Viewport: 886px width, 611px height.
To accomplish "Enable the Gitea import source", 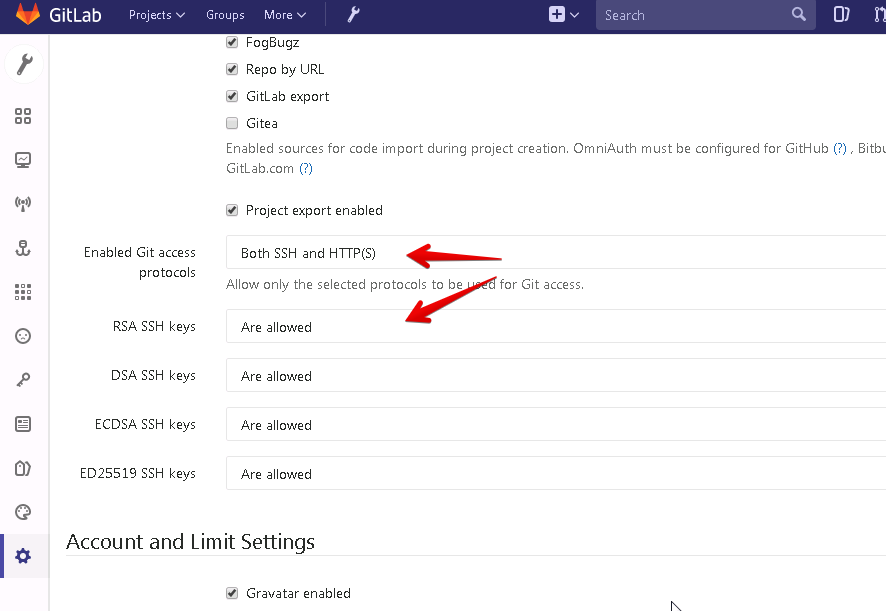I will (x=232, y=123).
